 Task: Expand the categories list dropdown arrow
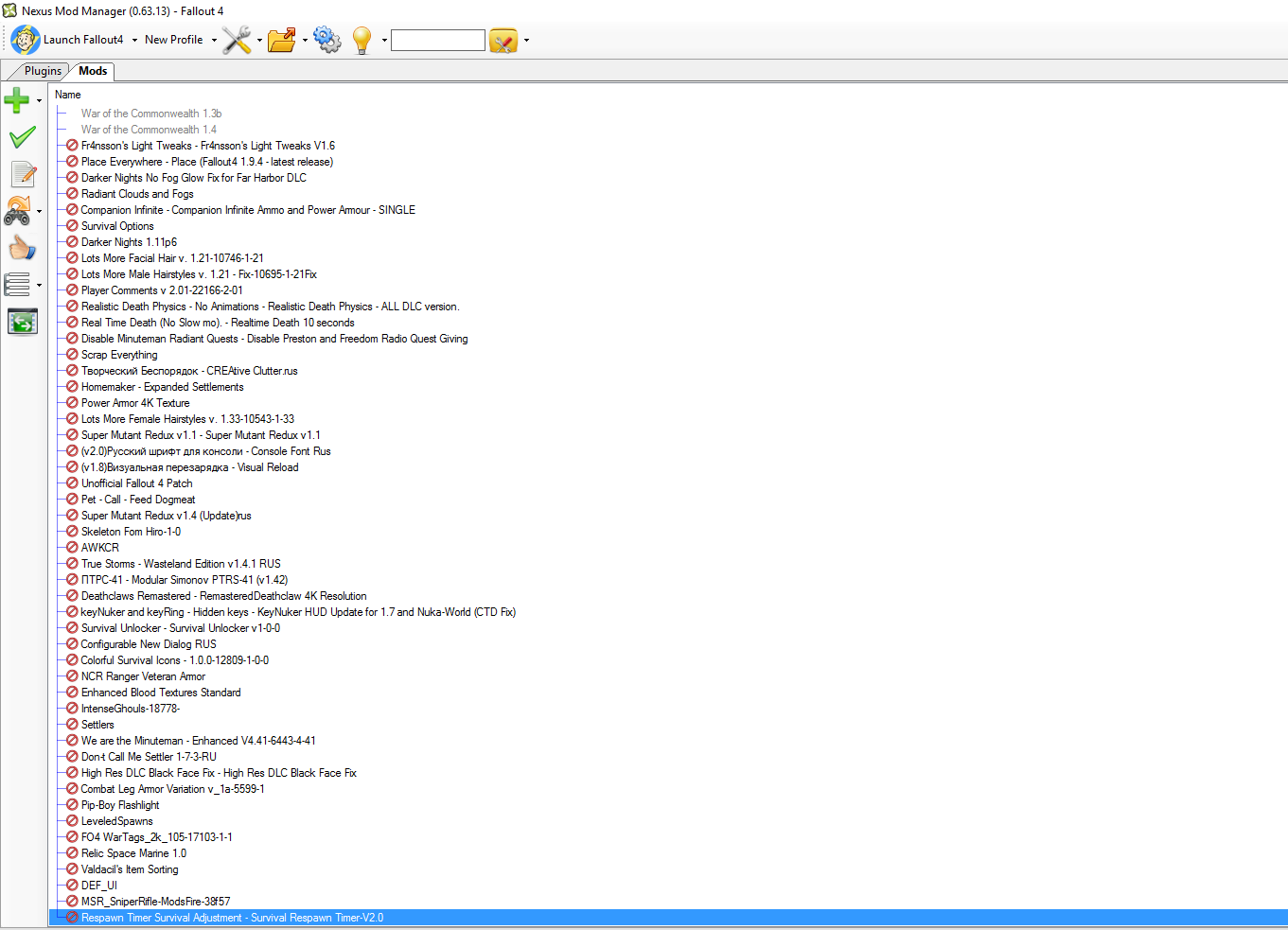pyautogui.click(x=39, y=285)
